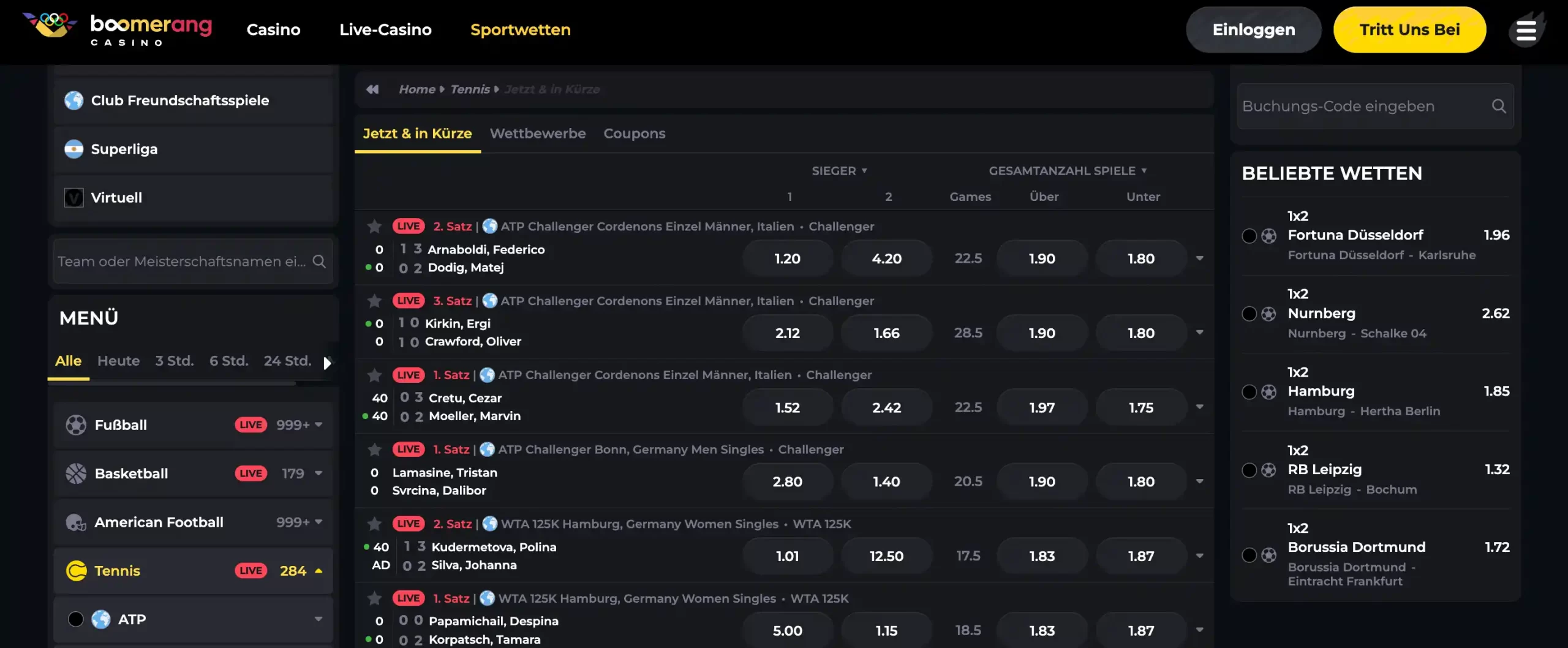The height and width of the screenshot is (648, 1568).
Task: Open the Live-Casino navigation link
Action: 386,29
